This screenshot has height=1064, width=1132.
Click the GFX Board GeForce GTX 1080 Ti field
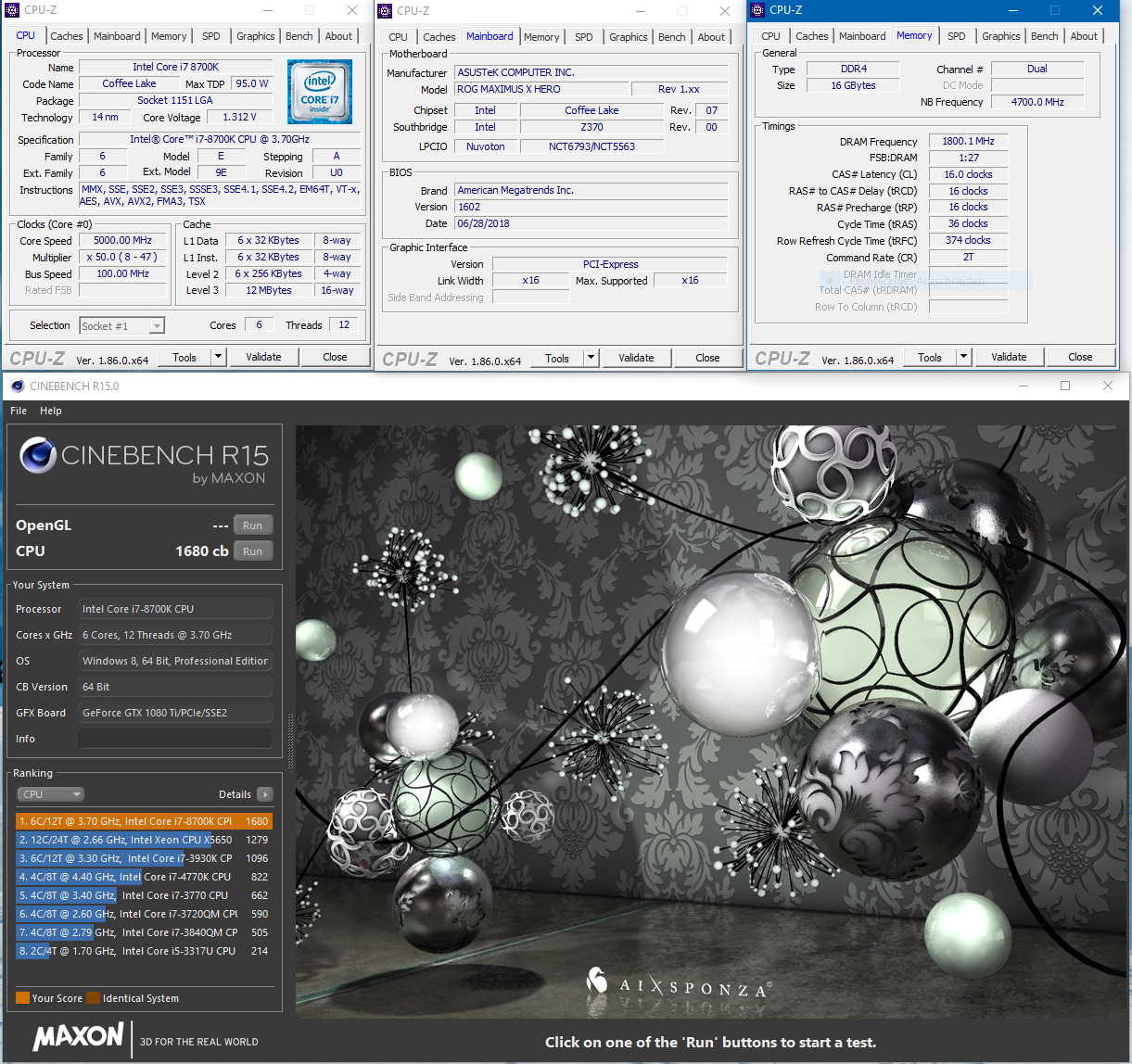click(x=175, y=713)
